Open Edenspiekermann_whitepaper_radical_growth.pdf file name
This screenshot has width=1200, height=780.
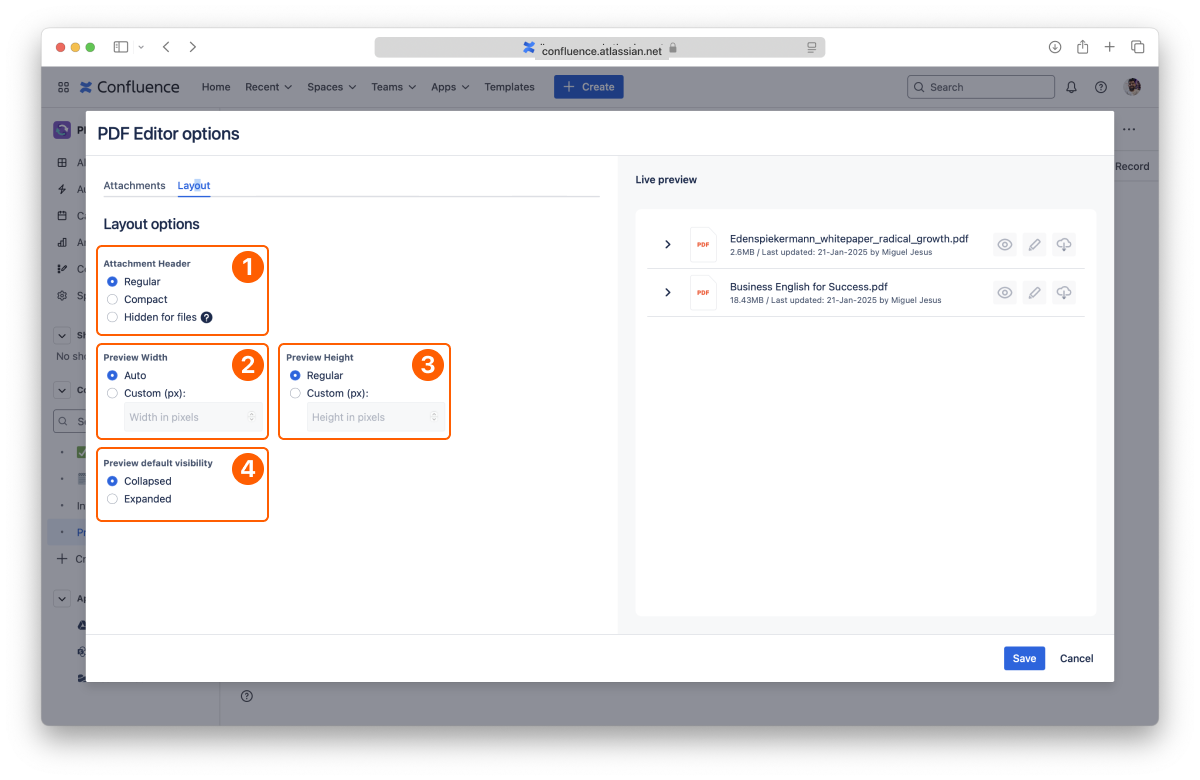click(849, 239)
